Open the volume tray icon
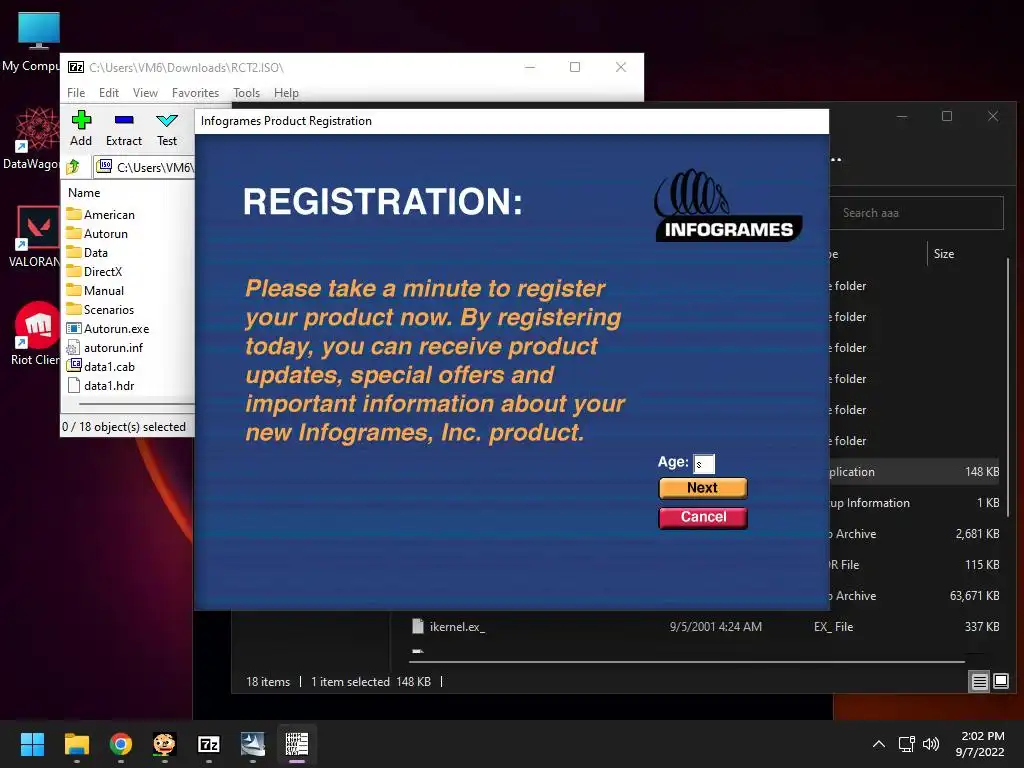 [931, 744]
